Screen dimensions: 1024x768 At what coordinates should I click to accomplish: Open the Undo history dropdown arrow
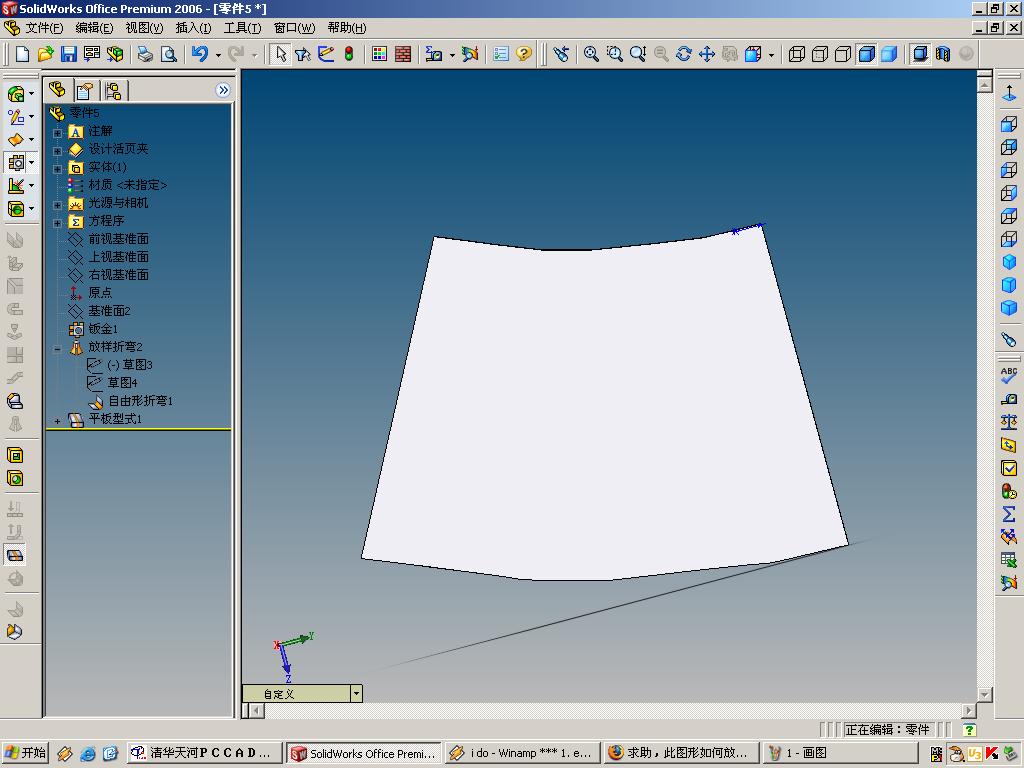tap(218, 54)
